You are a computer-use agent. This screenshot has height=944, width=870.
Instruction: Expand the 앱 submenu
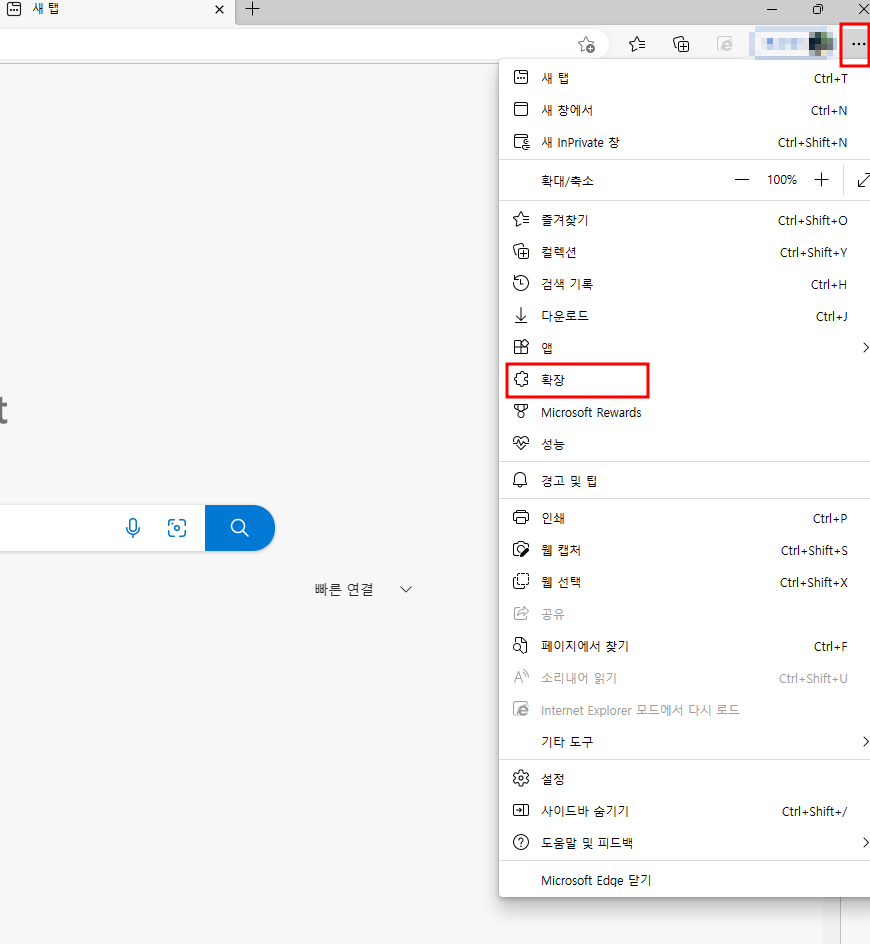pos(685,348)
